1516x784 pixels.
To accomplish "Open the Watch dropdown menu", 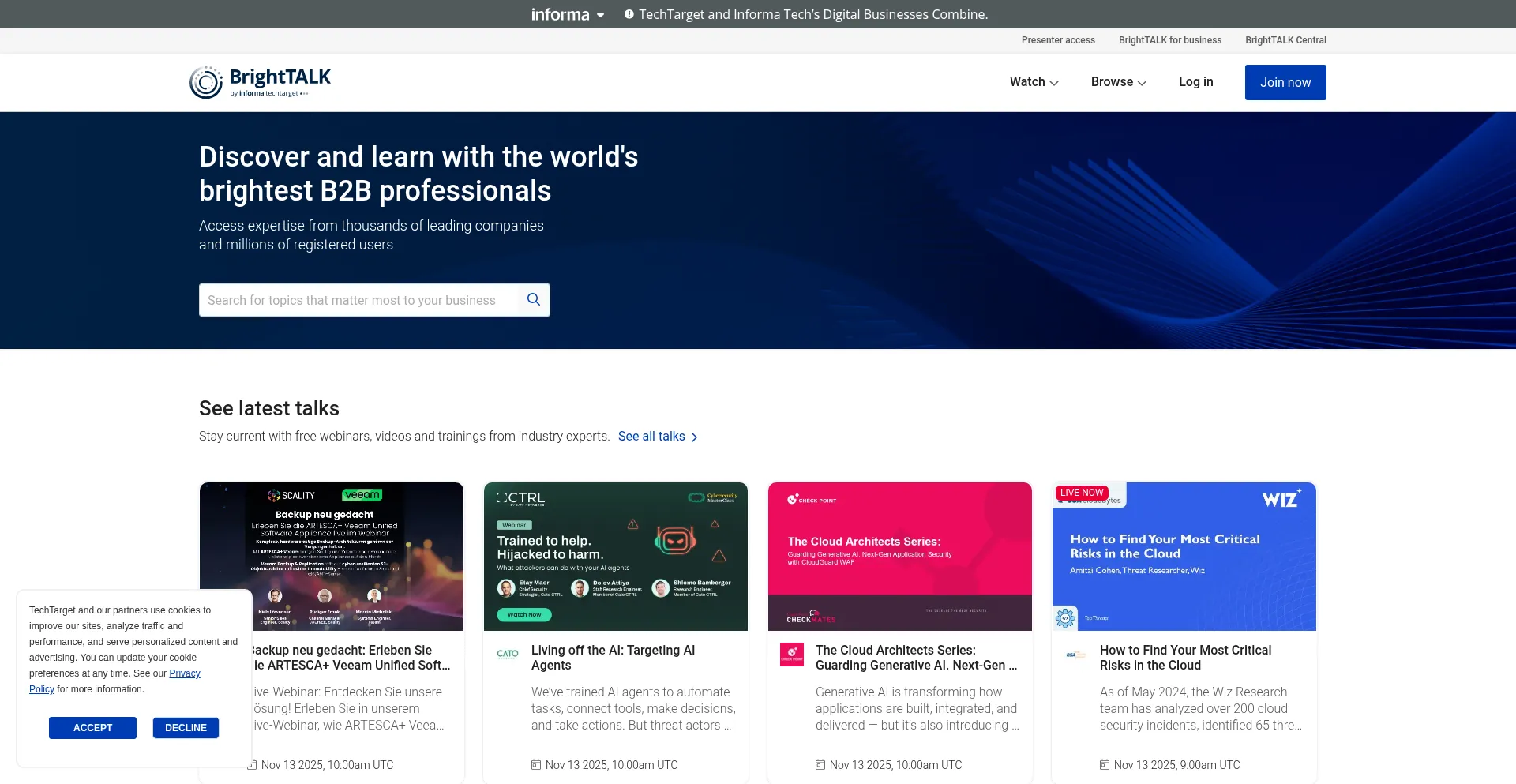I will [1034, 82].
